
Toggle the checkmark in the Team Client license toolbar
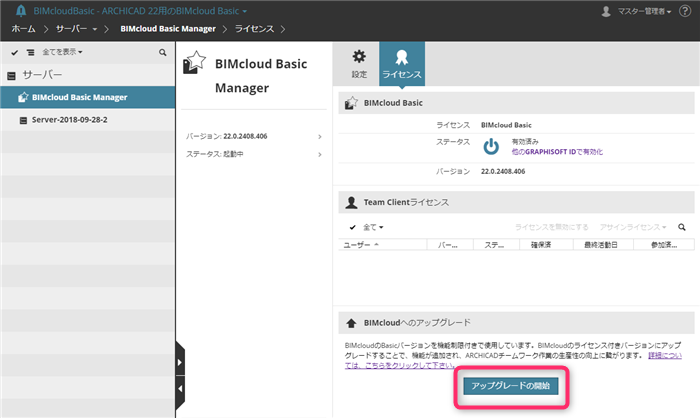tap(353, 227)
